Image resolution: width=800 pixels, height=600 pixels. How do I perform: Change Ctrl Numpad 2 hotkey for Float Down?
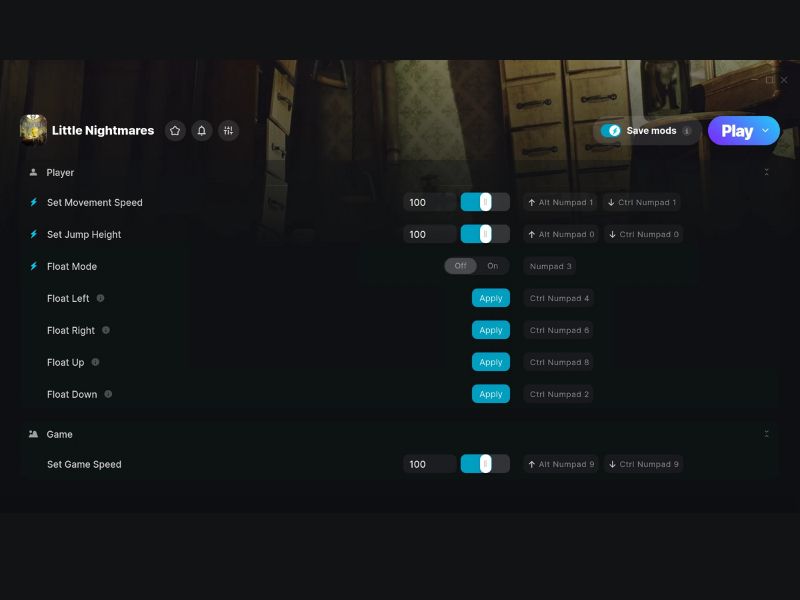559,394
